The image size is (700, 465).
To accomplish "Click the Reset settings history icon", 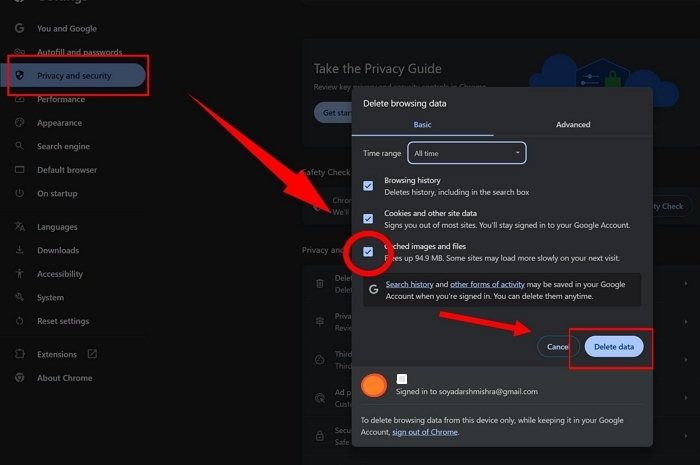I will coord(19,320).
